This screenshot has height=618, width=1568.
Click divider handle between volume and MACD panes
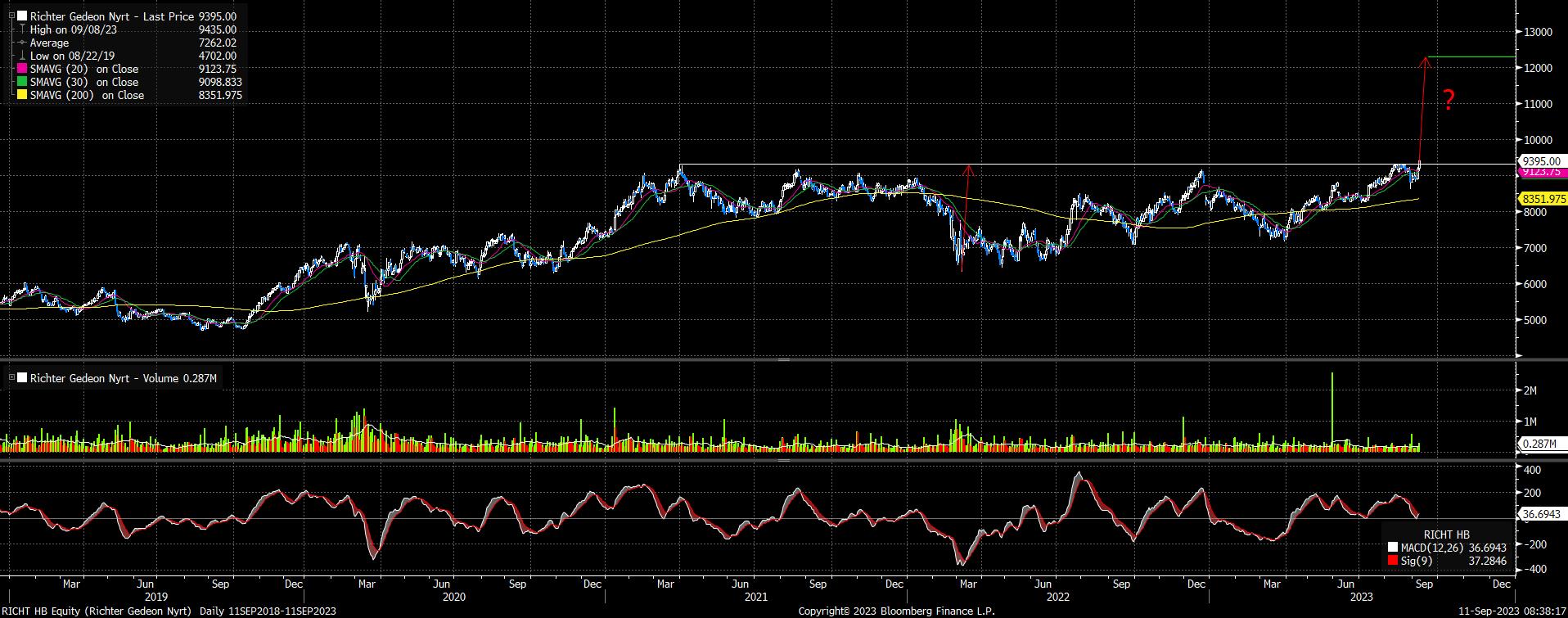[783, 460]
